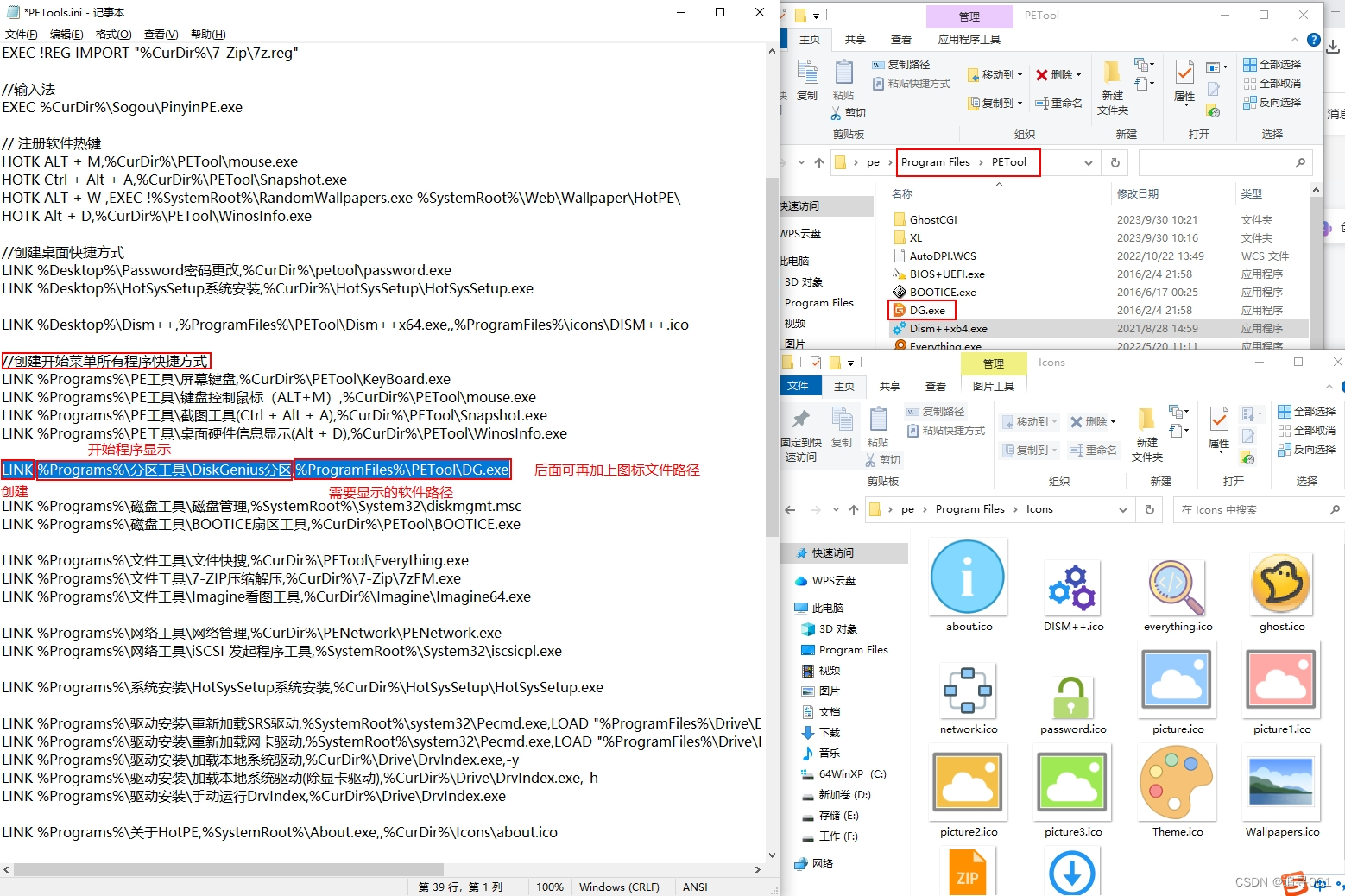The height and width of the screenshot is (896, 1345).
Task: Open Notepad 文件(F) menu
Action: (x=21, y=35)
